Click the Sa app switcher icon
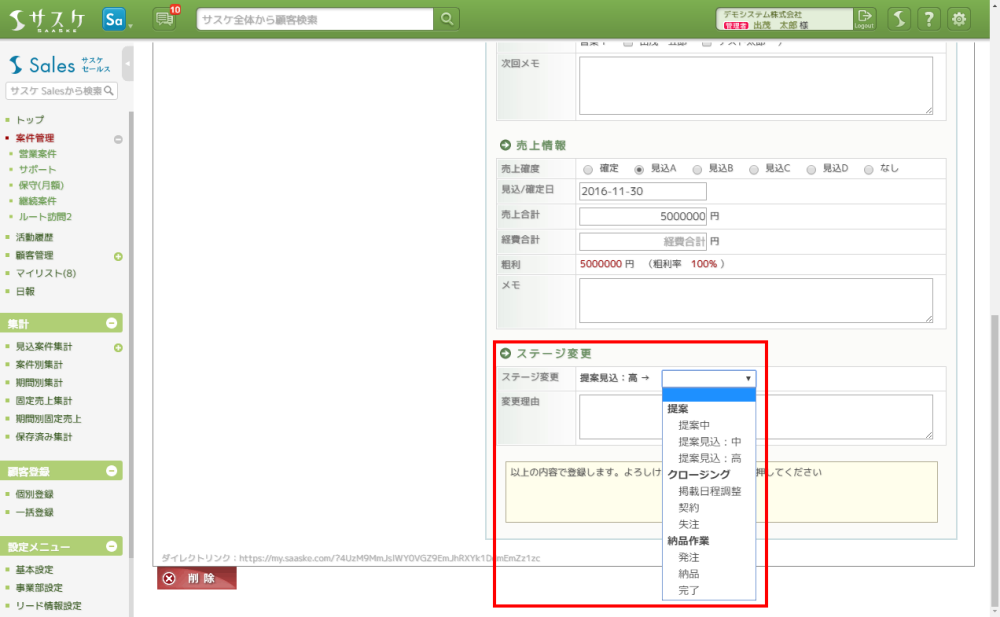 (114, 18)
